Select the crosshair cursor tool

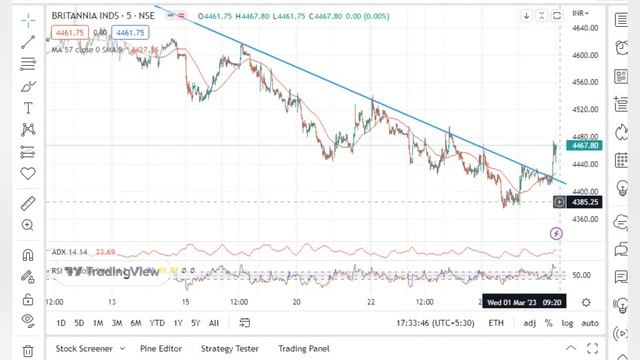(x=28, y=20)
